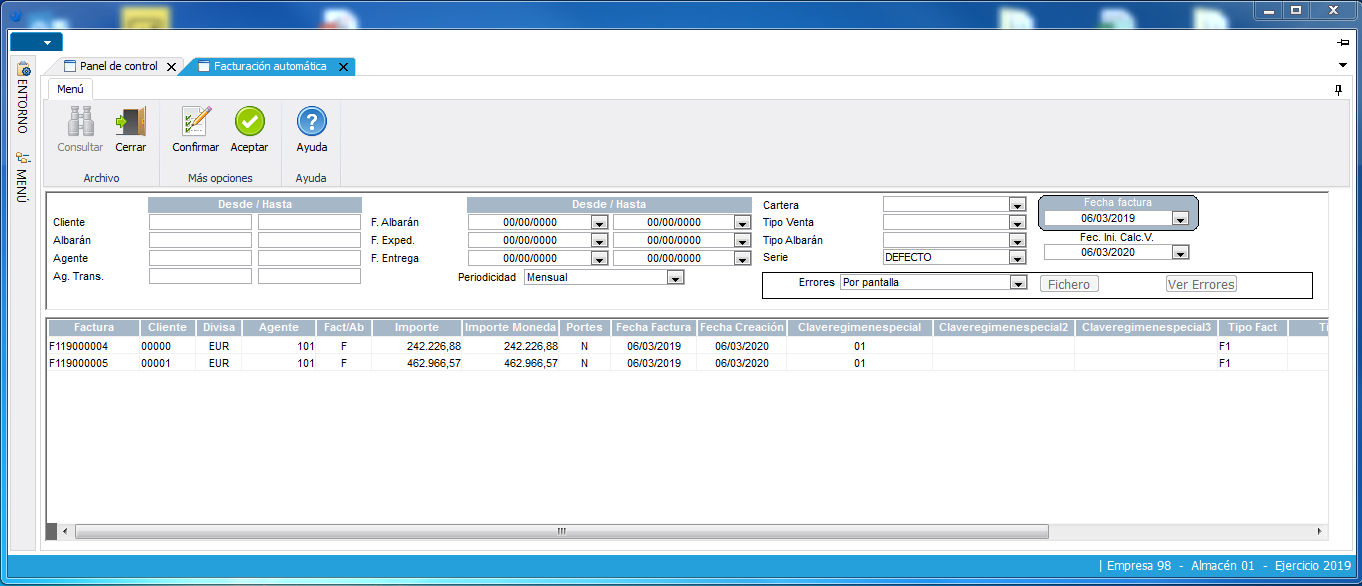This screenshot has width=1362, height=586.
Task: Open the blue application menu button
Action: coord(36,42)
